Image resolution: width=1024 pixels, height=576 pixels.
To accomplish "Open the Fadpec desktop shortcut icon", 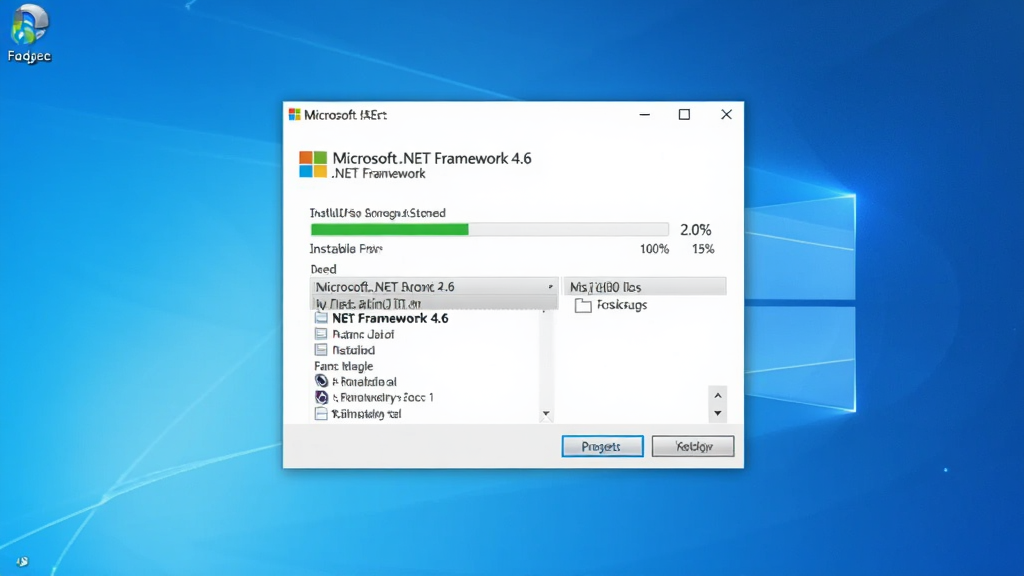I will (29, 33).
